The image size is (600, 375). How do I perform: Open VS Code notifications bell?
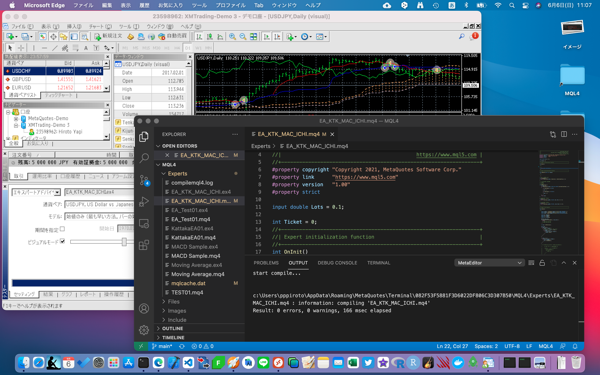click(x=575, y=346)
